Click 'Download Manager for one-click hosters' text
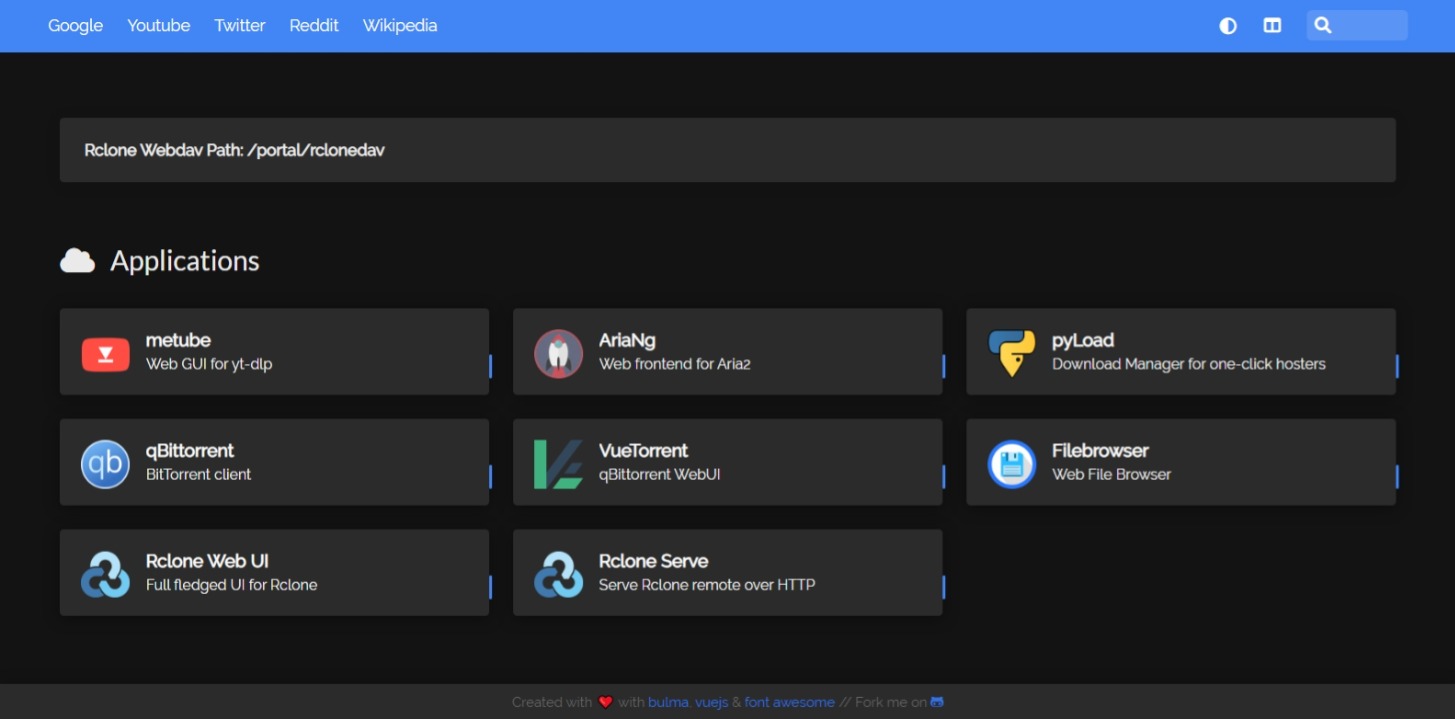The height and width of the screenshot is (719, 1455). point(1189,364)
